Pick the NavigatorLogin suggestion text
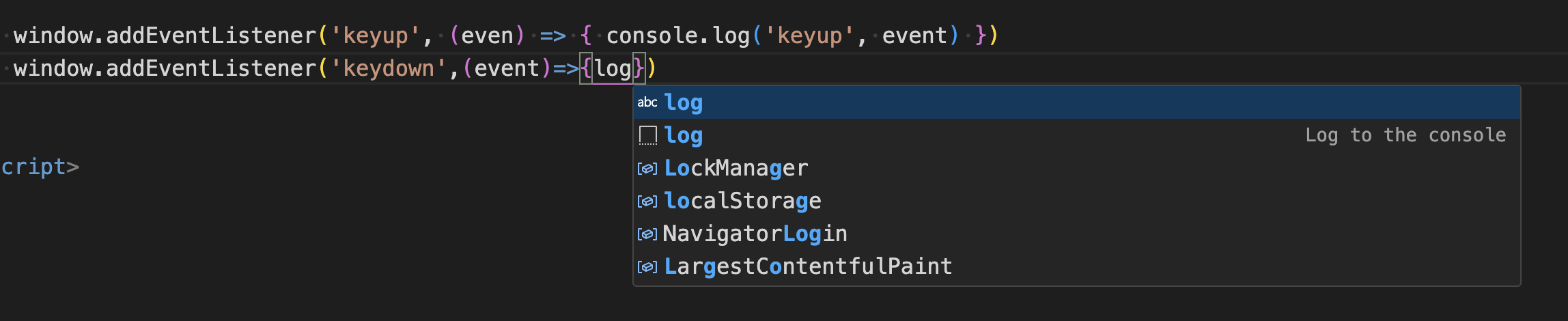The height and width of the screenshot is (321, 1568). pos(755,234)
